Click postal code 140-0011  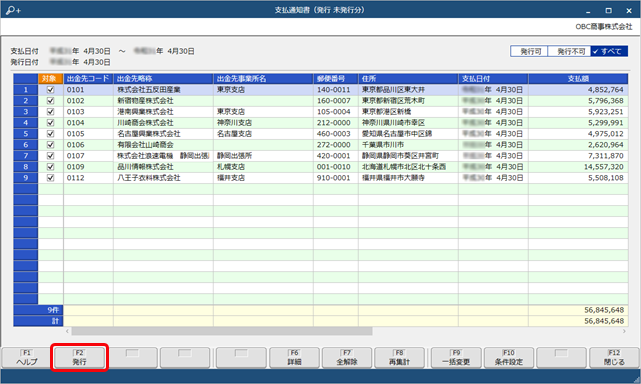pyautogui.click(x=336, y=90)
